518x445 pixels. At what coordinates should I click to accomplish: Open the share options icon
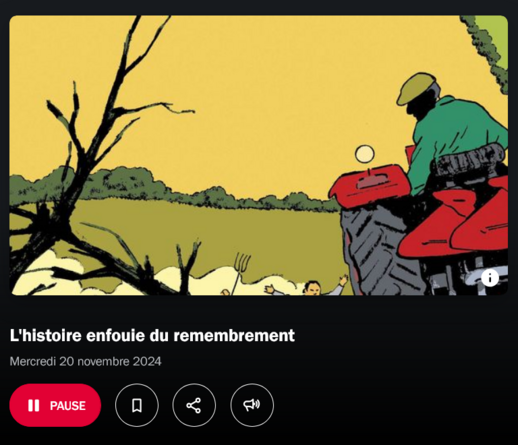coord(194,405)
